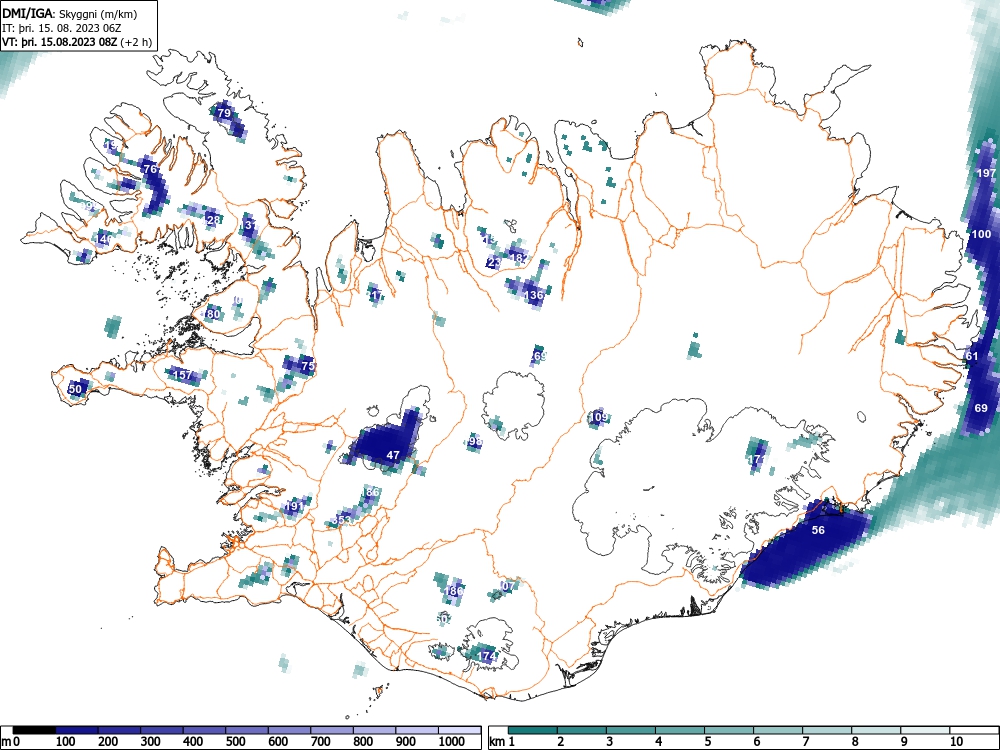This screenshot has width=1000, height=750.
Task: Click the dark teal 1–2 km legend swatch
Action: 533,730
